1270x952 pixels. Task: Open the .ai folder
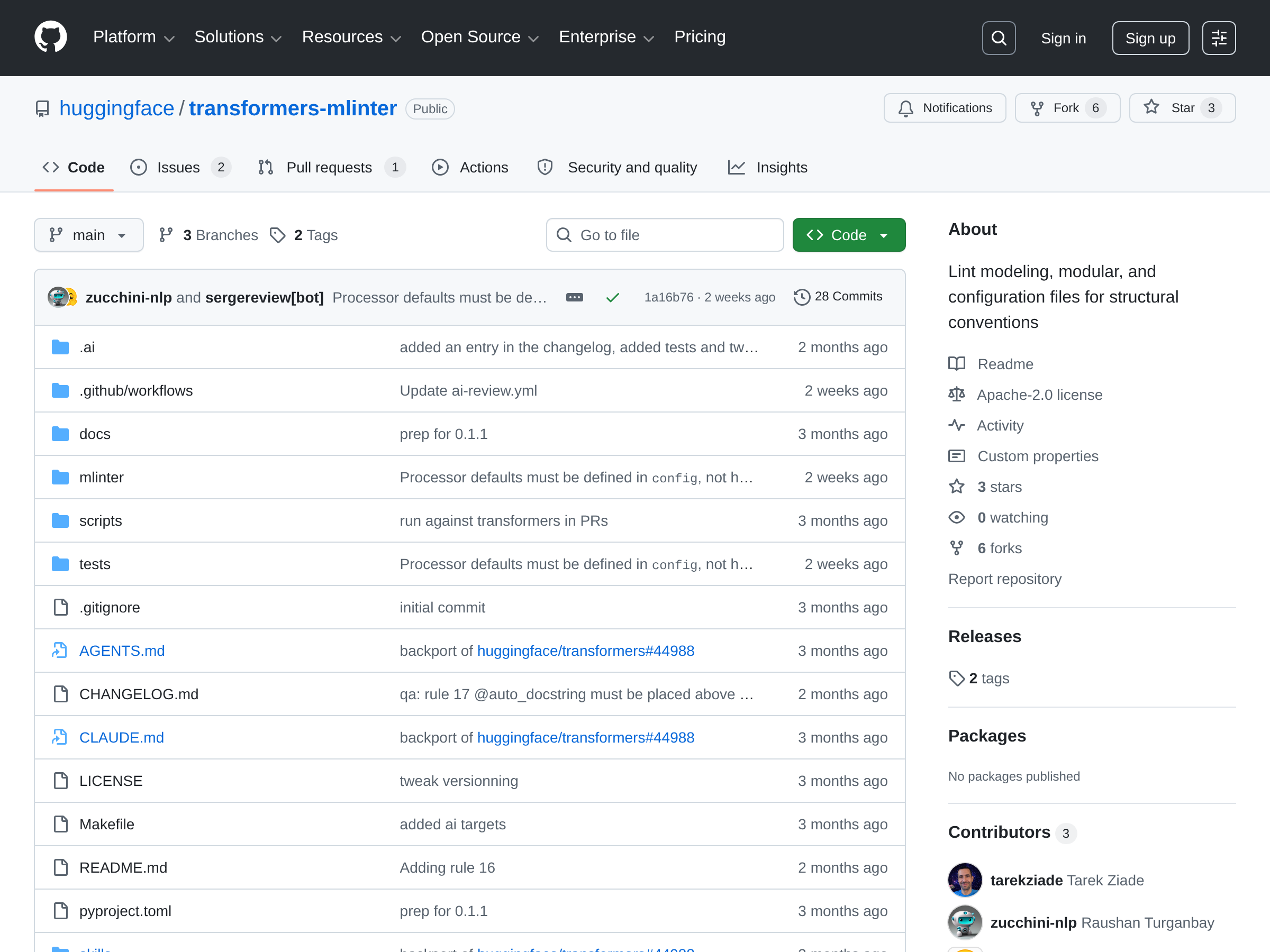[87, 347]
